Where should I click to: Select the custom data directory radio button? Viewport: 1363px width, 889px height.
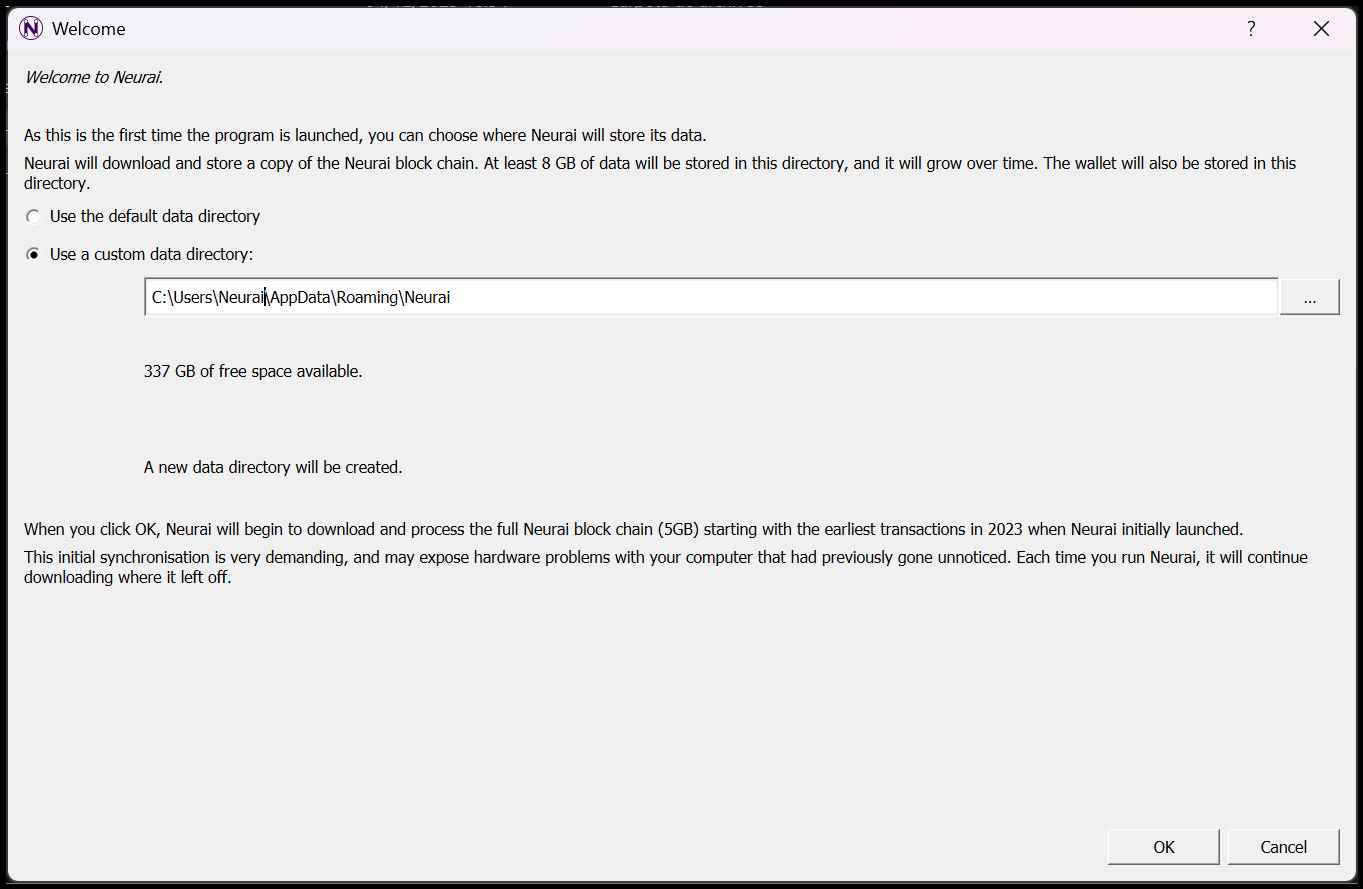point(34,255)
